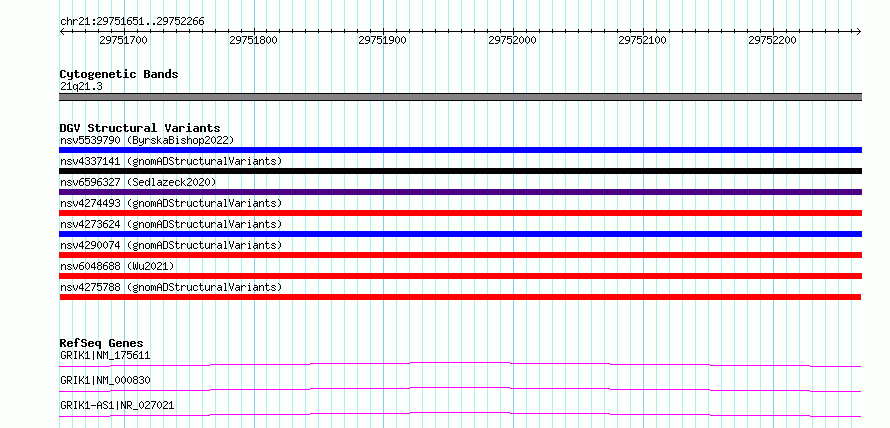Open variant label nsv5539790 (ByrskaBishop2022)
Screen dimensions: 890x428
(146, 140)
